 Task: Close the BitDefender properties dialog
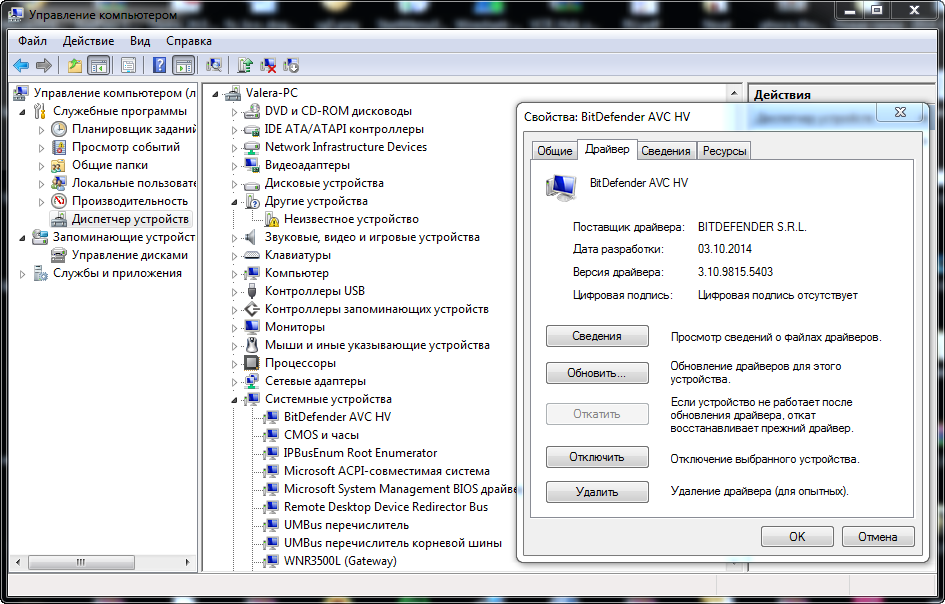[x=900, y=112]
